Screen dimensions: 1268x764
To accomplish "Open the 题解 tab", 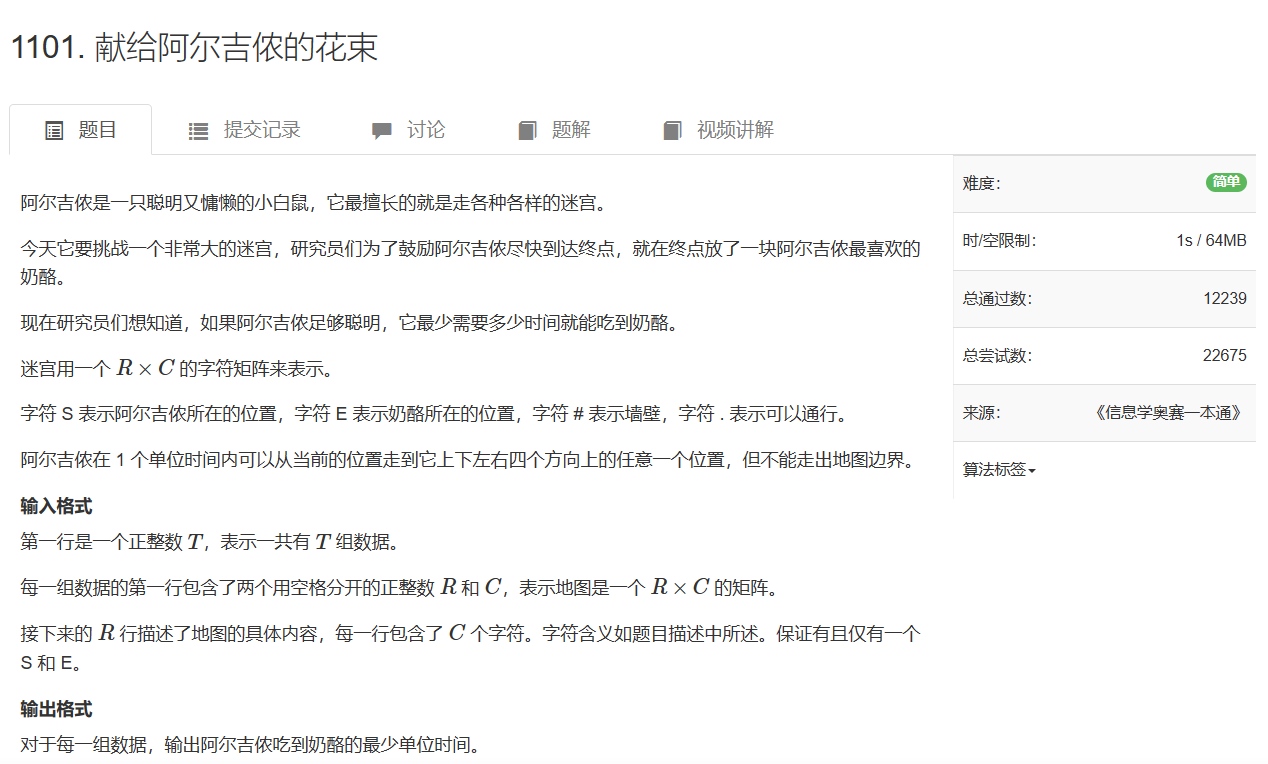I will (x=555, y=129).
